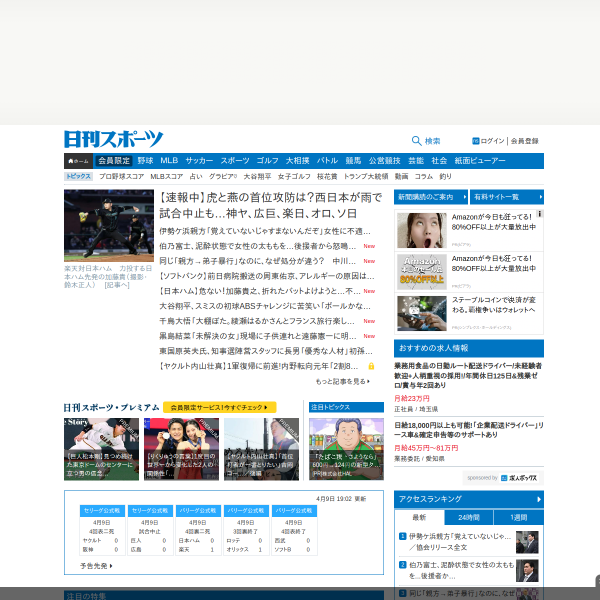Click 会員限定サービス!今すぐチェック yellow button
600x600 pixels.
pos(219,408)
